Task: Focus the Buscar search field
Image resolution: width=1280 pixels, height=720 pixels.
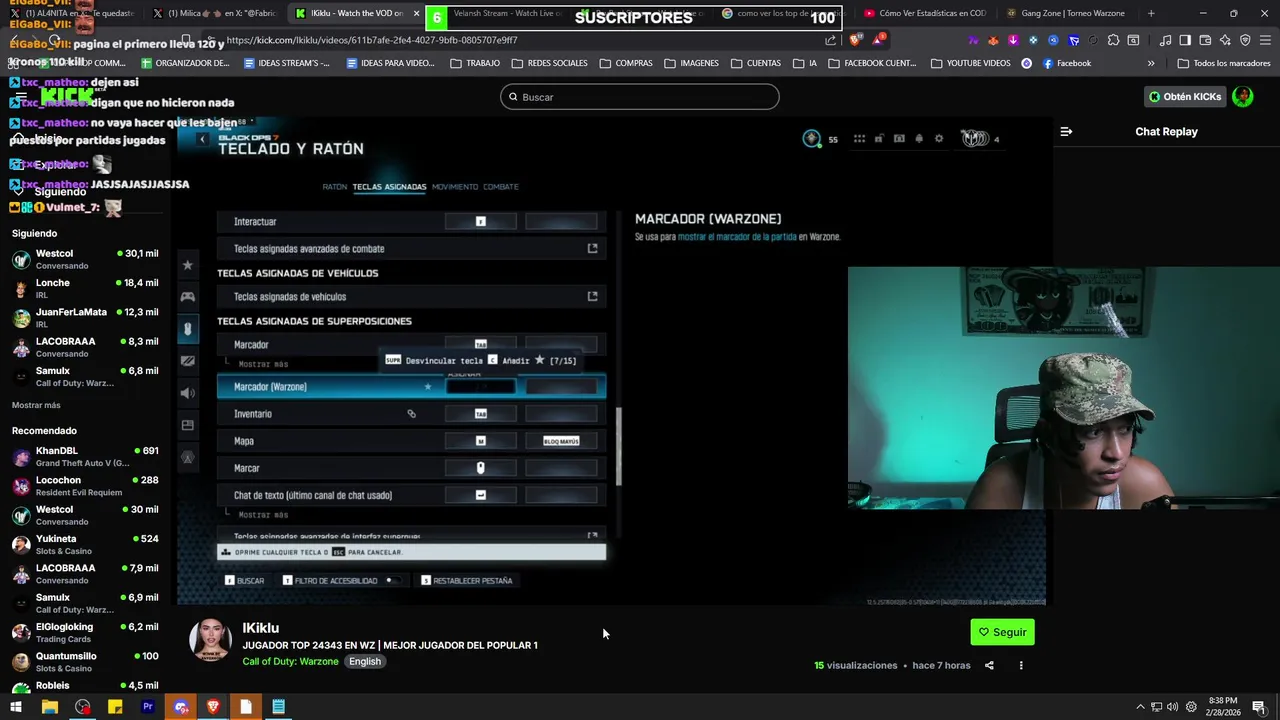Action: coord(640,97)
